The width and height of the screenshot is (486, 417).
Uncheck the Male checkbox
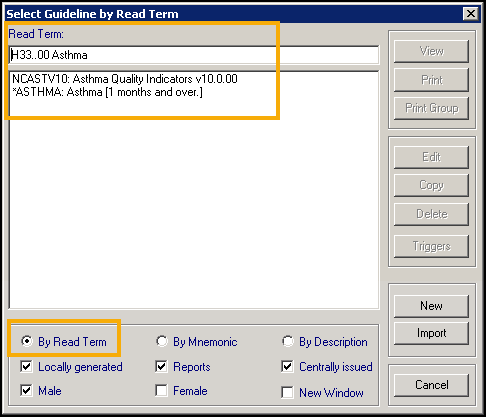26,390
